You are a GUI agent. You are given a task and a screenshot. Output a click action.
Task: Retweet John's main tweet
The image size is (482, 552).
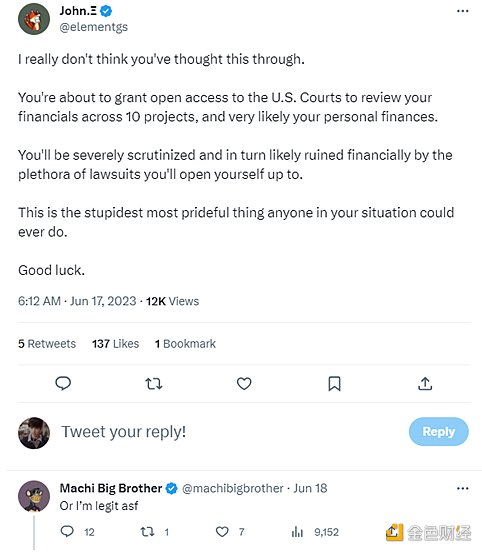point(154,383)
